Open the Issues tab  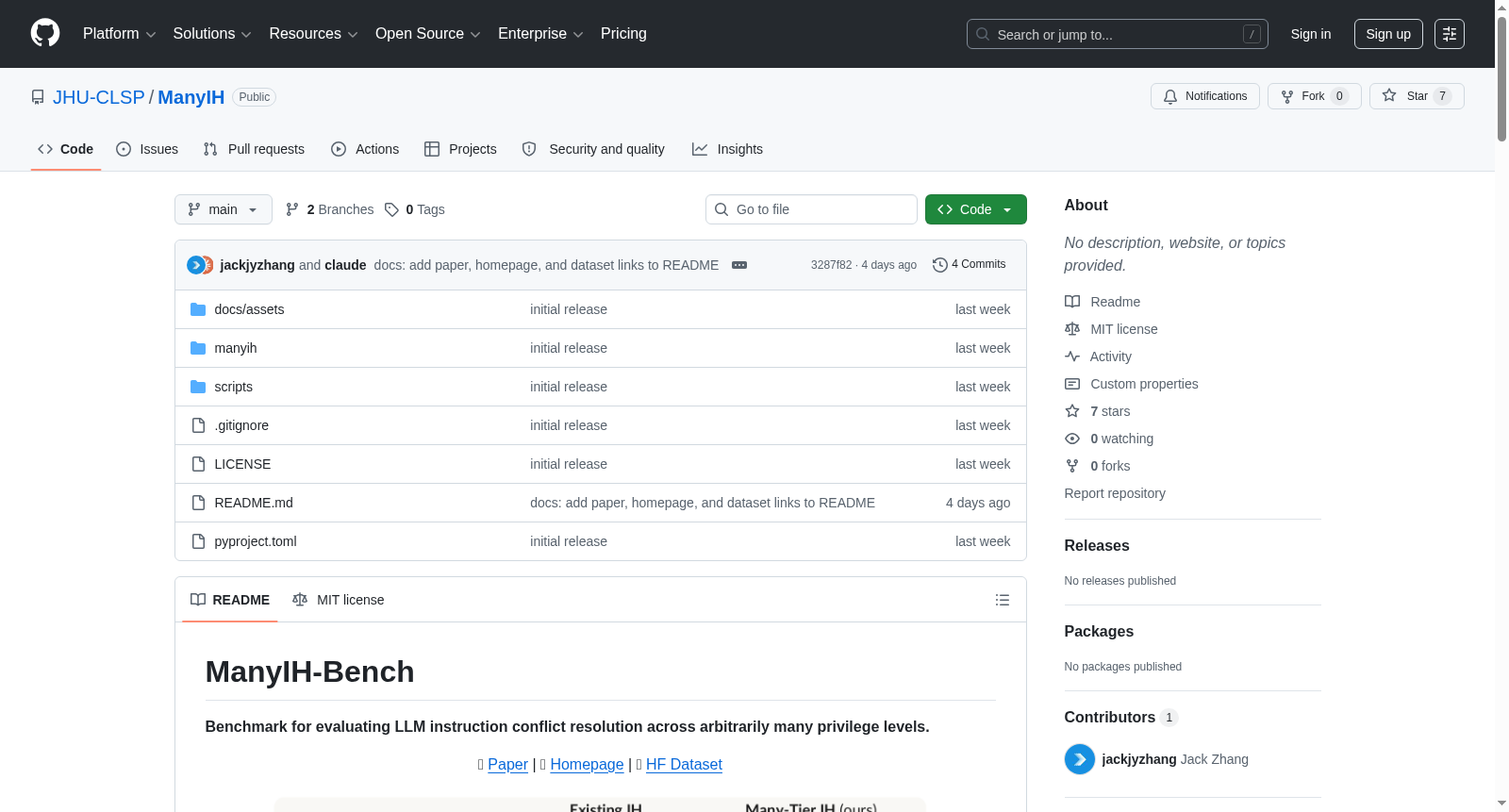tap(147, 149)
